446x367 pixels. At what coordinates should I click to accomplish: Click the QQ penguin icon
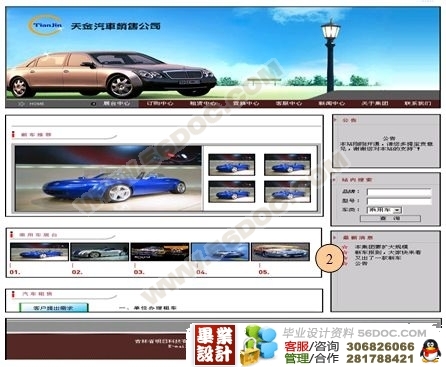click(430, 351)
